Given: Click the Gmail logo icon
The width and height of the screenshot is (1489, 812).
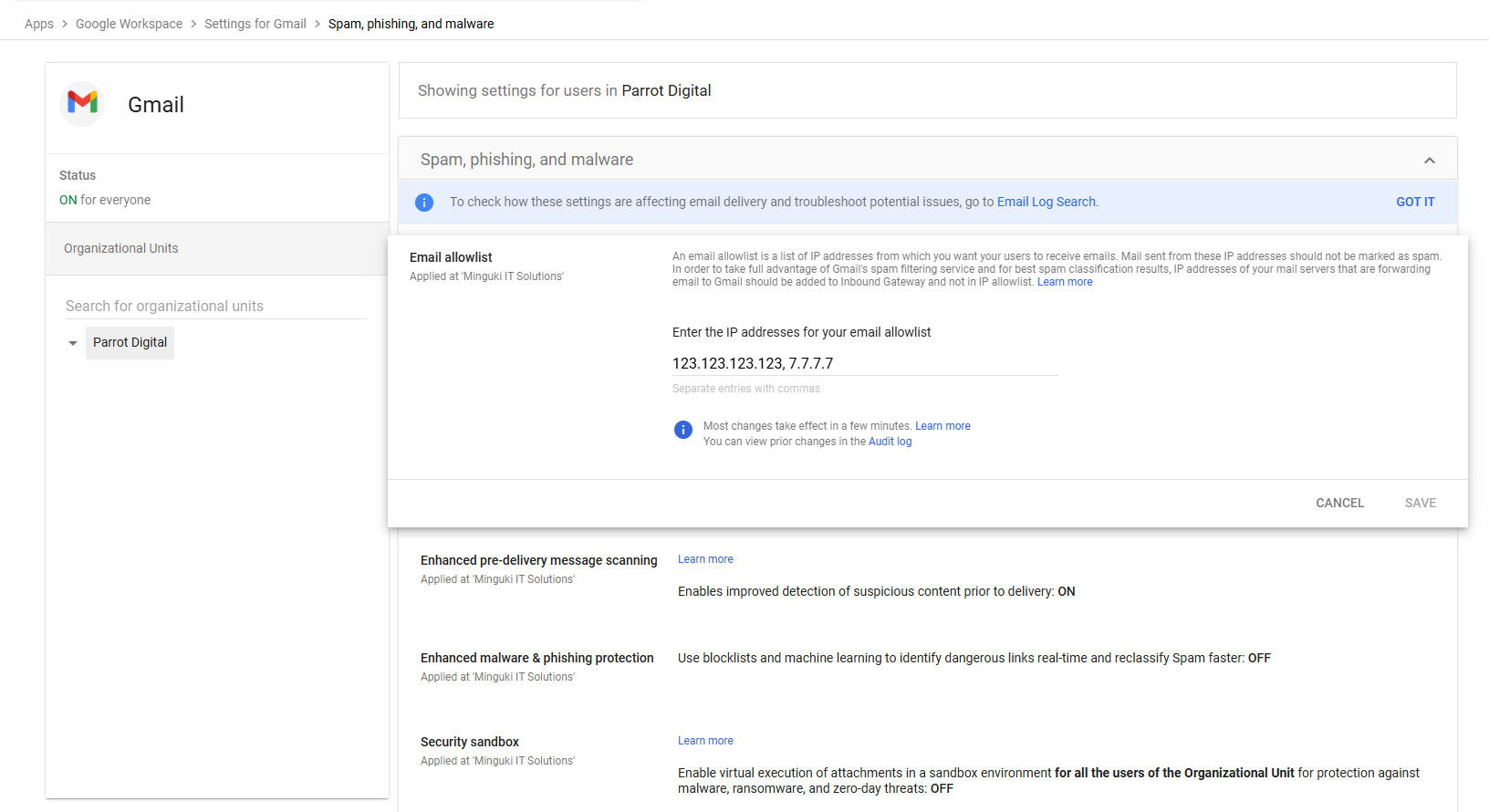Looking at the screenshot, I should click(83, 103).
